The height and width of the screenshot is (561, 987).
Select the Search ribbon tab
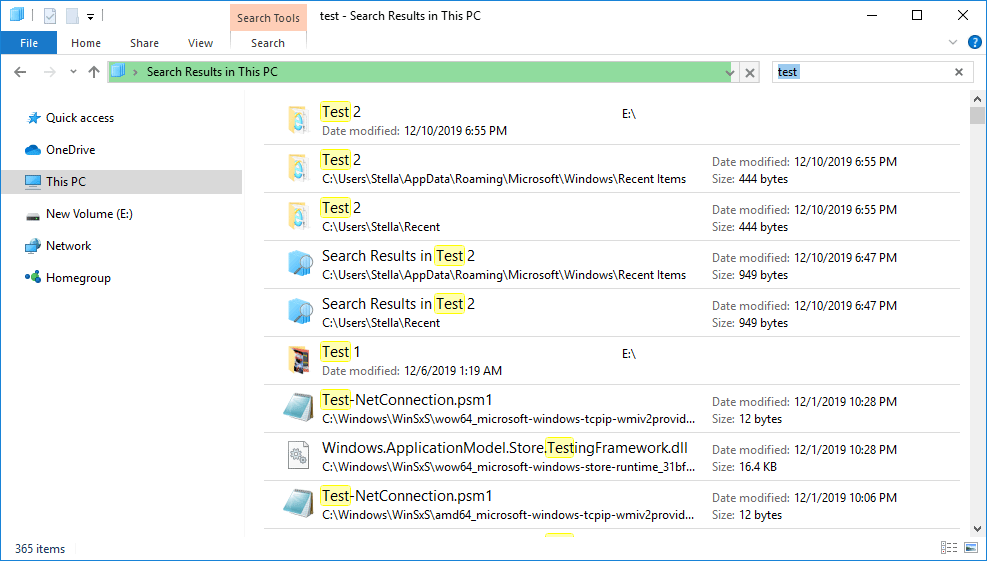pos(268,43)
